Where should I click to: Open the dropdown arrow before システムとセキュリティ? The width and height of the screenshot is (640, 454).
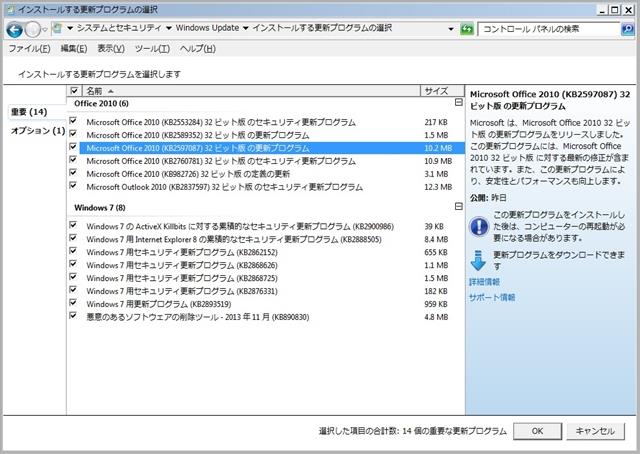[x=70, y=28]
